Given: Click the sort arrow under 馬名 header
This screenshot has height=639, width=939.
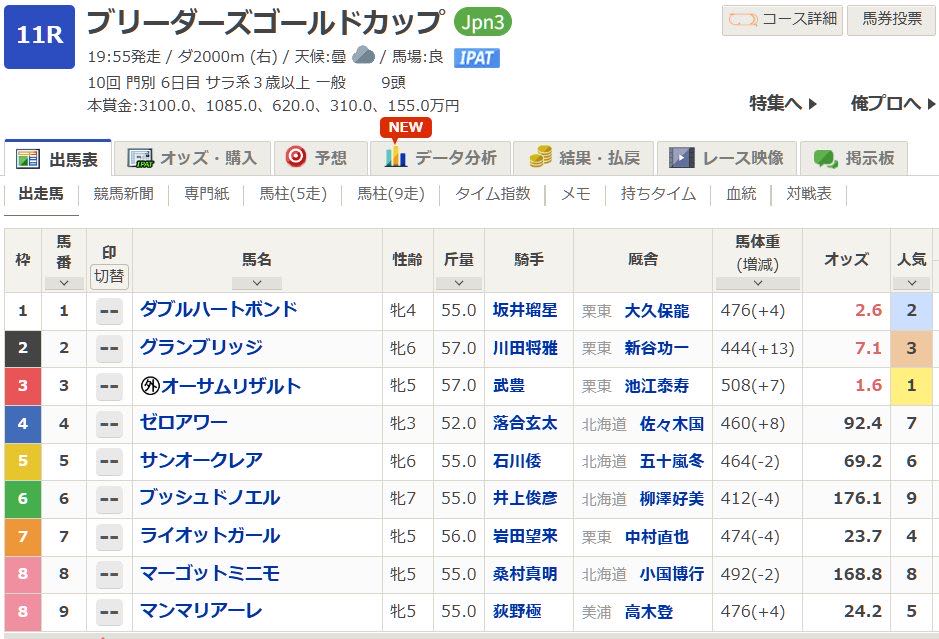Looking at the screenshot, I should tap(257, 283).
